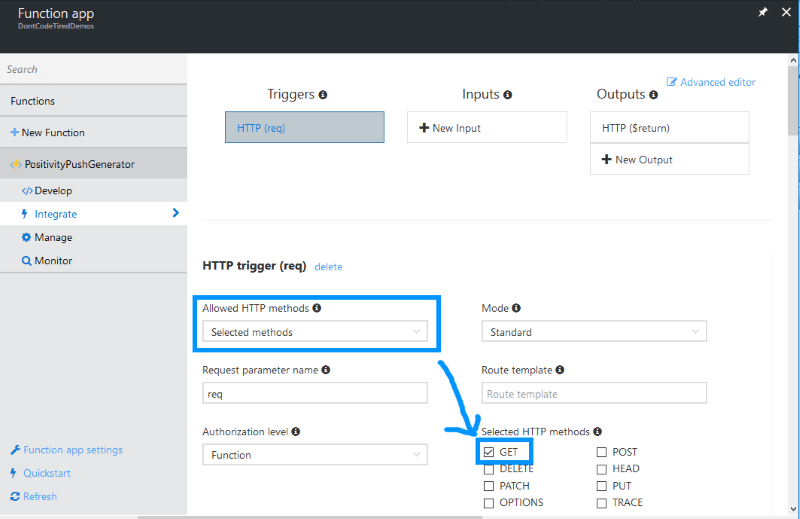The image size is (800, 519).
Task: Click the Monitor magnifier icon
Action: [x=27, y=261]
